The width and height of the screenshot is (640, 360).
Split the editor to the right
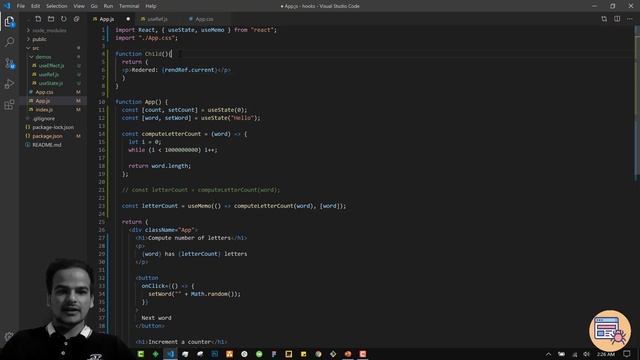[x=617, y=19]
